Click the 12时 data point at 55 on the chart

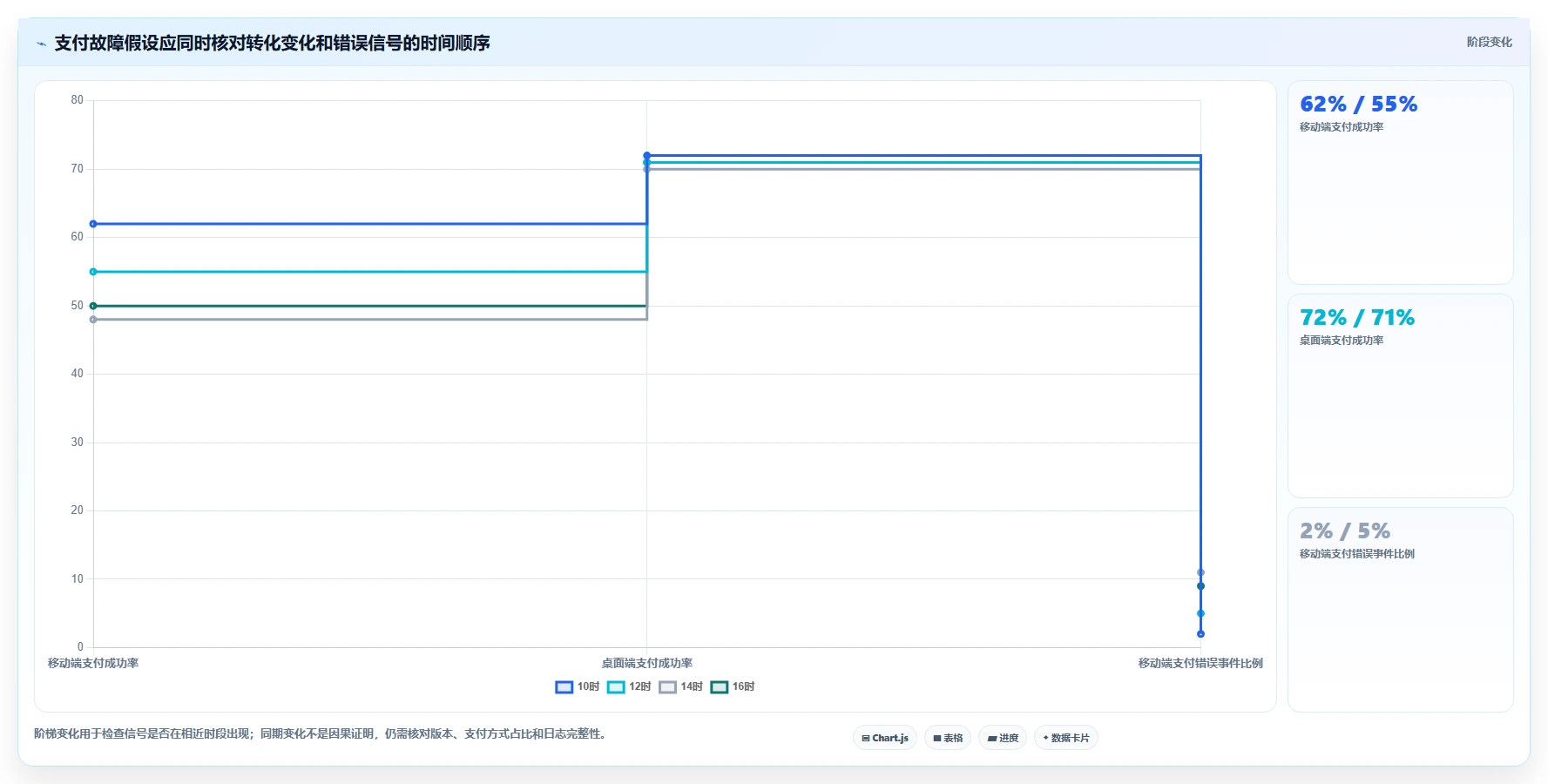click(93, 272)
